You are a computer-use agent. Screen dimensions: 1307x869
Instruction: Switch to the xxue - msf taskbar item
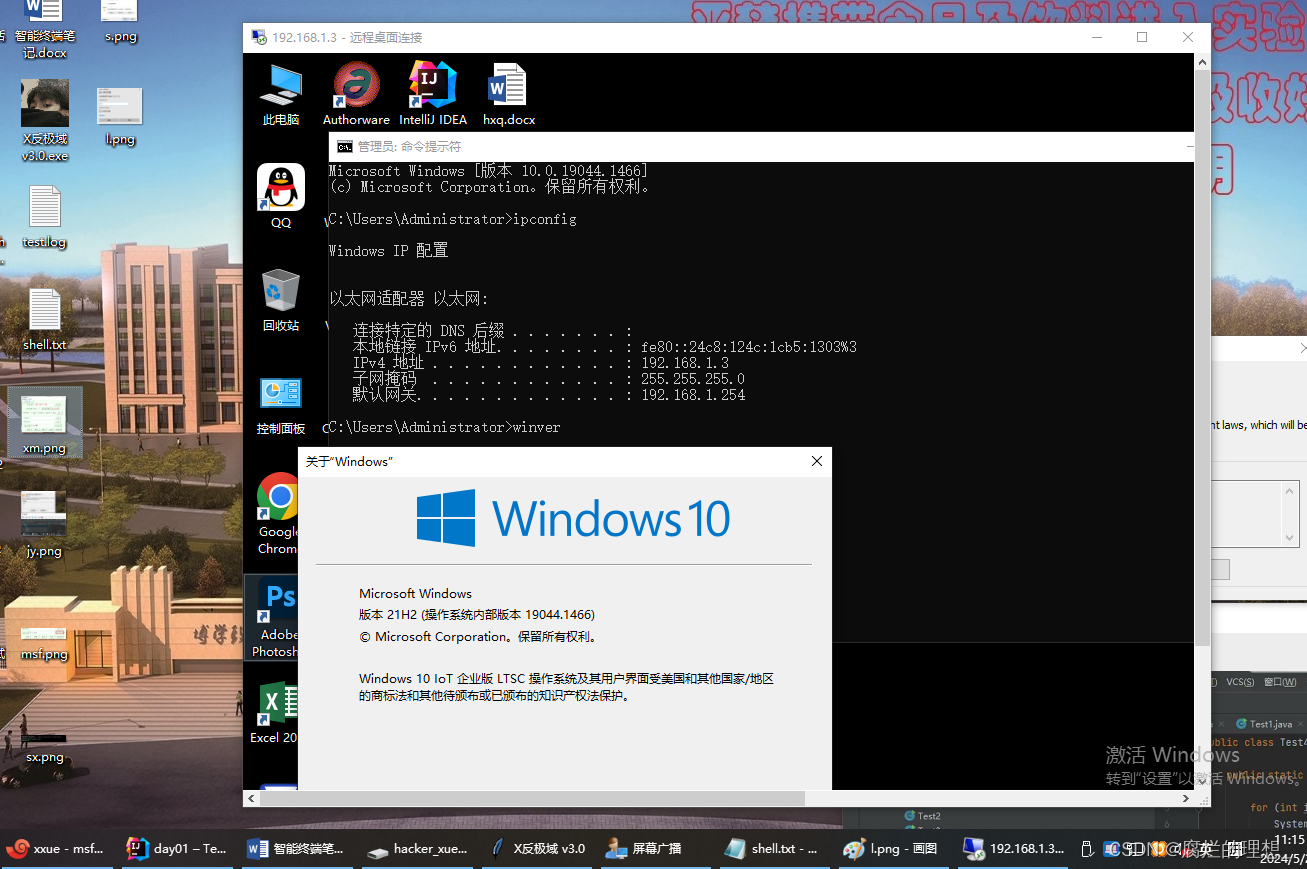[56, 848]
